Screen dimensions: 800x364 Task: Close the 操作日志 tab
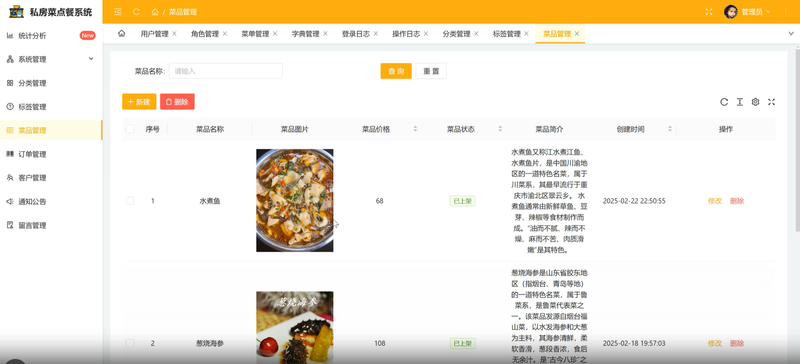pos(426,34)
